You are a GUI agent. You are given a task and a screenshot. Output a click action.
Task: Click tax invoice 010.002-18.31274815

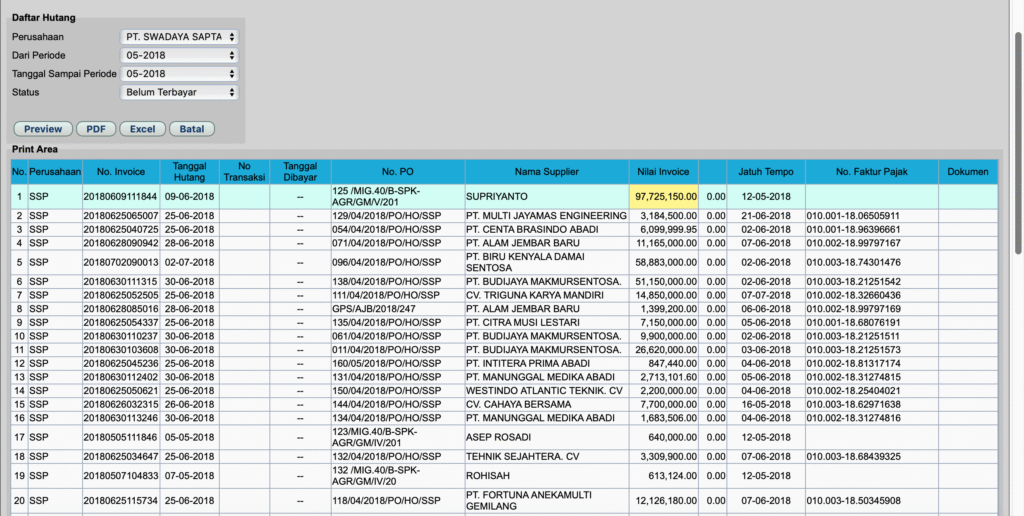(853, 377)
